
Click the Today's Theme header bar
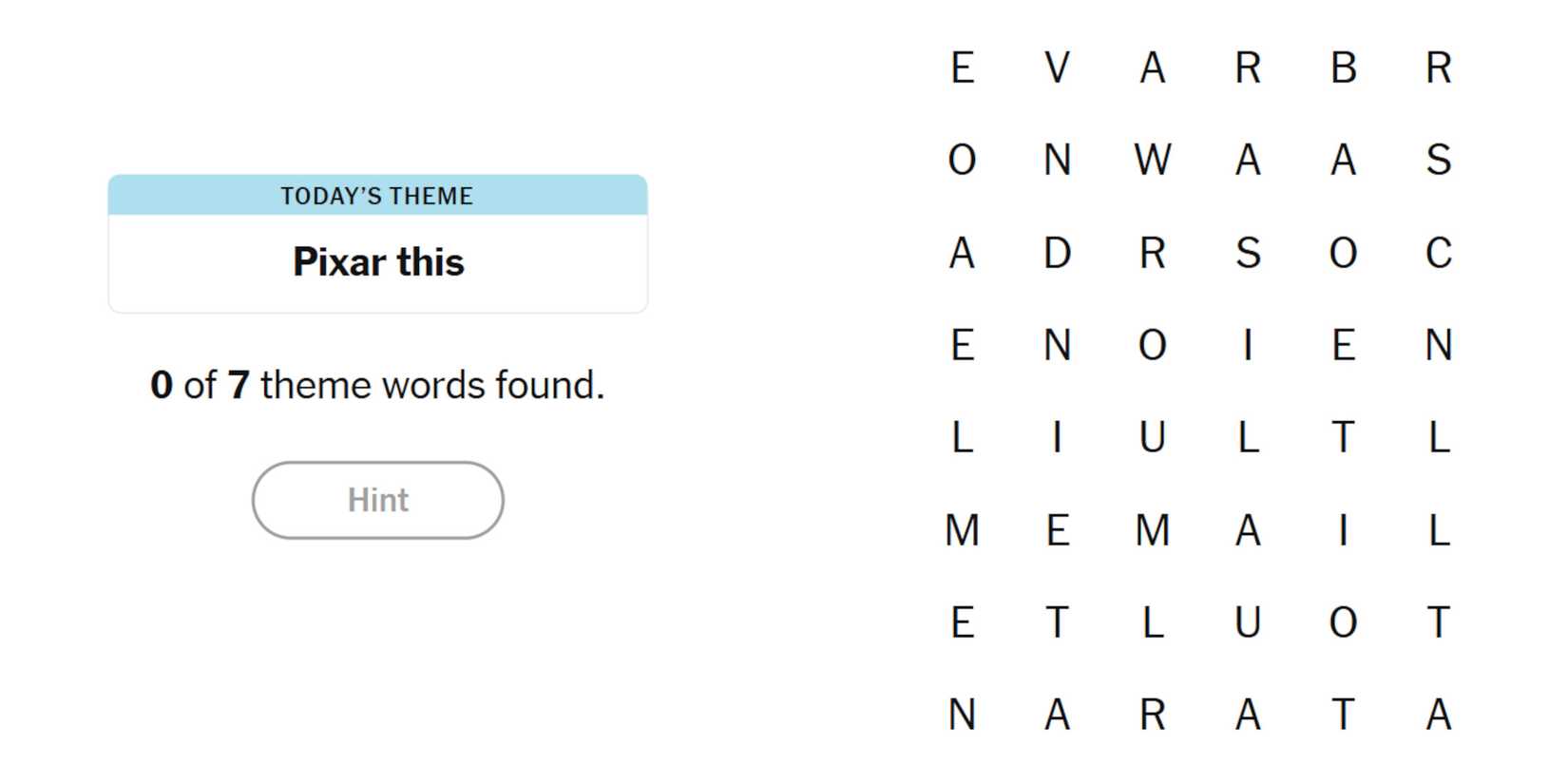coord(377,196)
